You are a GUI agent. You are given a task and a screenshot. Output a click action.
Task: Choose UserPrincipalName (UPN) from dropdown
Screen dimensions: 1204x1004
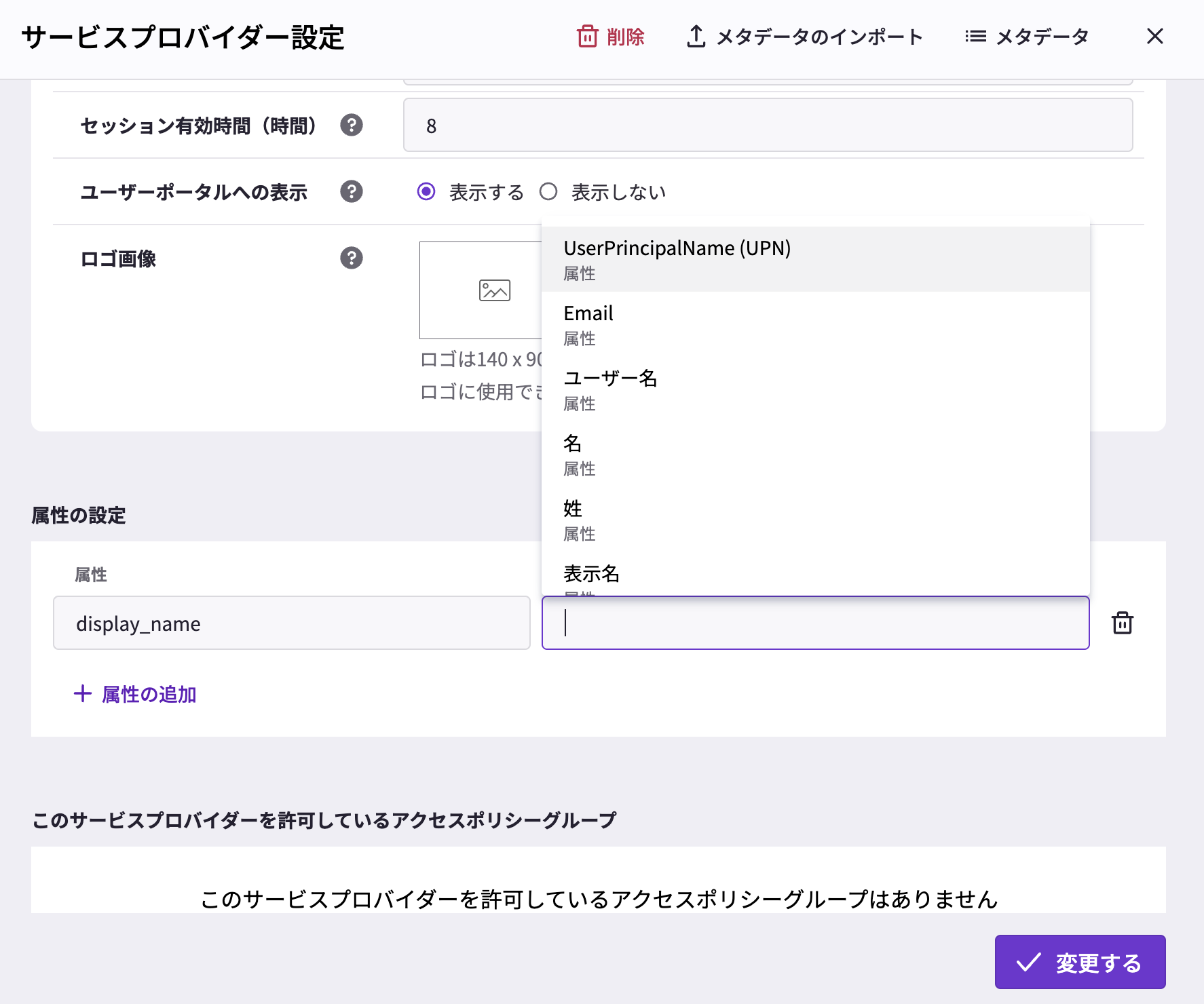click(x=816, y=259)
